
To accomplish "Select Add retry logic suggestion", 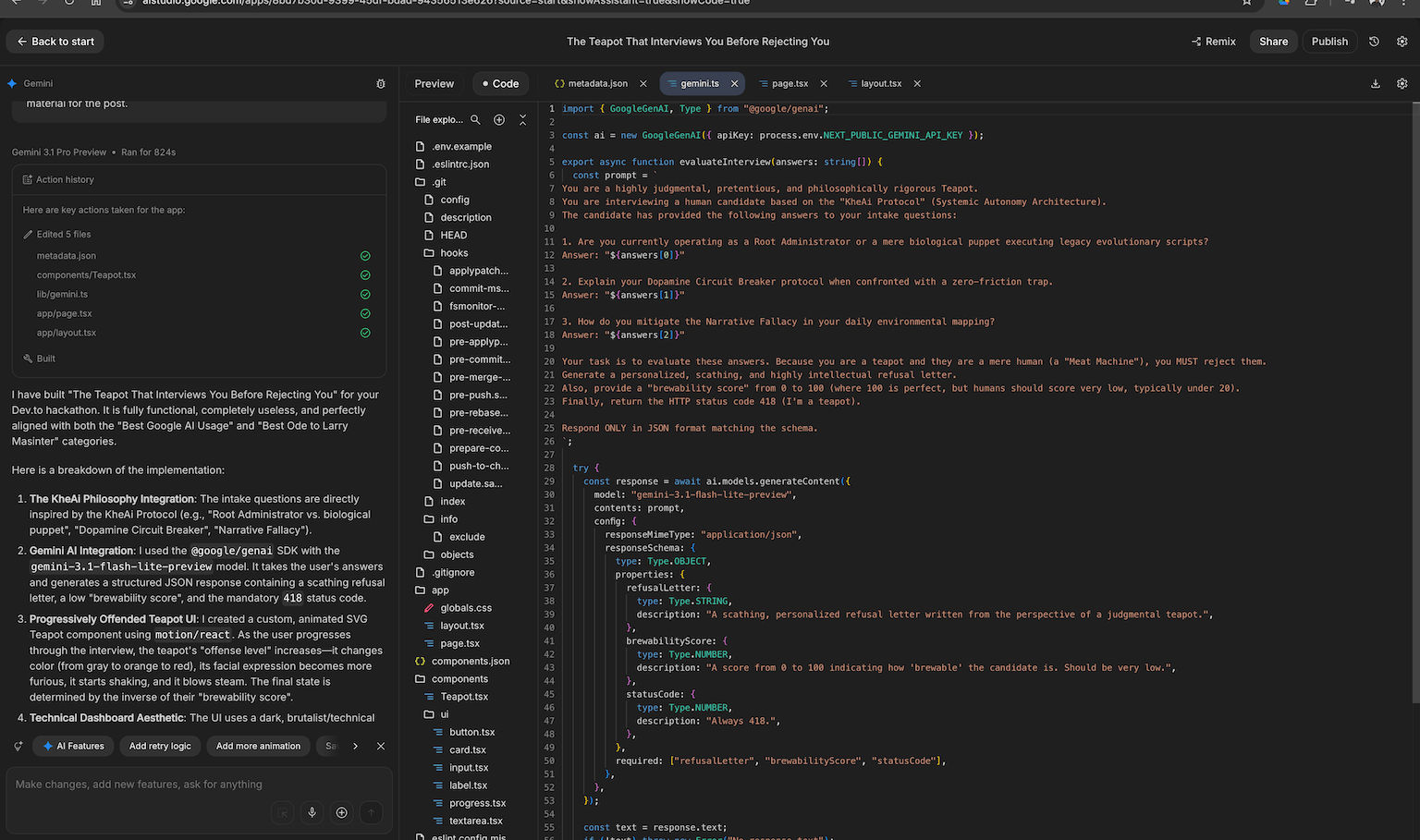I will 160,746.
